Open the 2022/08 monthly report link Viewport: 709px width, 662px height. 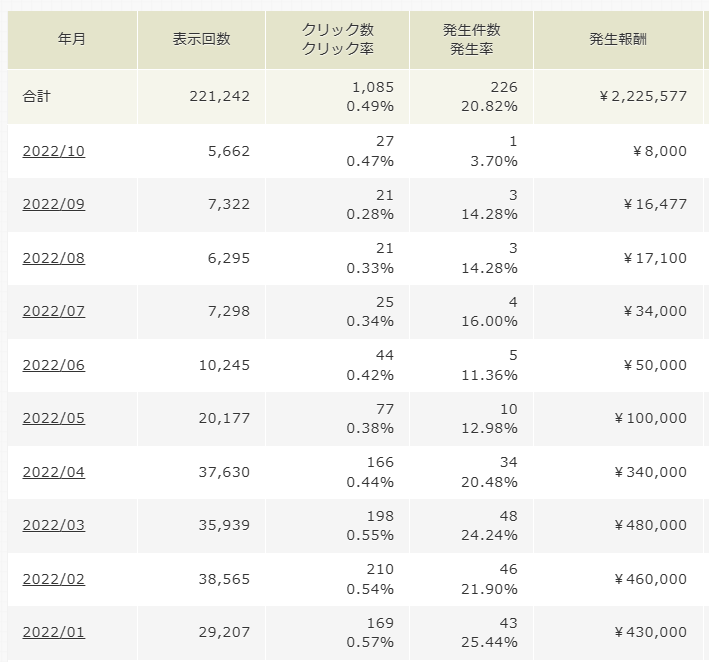(53, 258)
